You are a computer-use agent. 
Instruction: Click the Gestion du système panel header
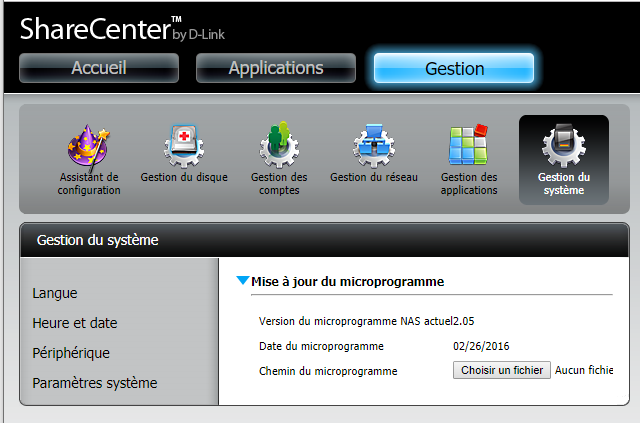click(98, 240)
